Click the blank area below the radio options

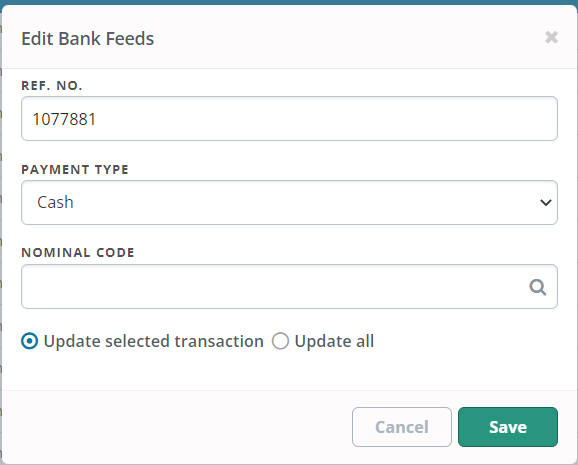pos(289,371)
